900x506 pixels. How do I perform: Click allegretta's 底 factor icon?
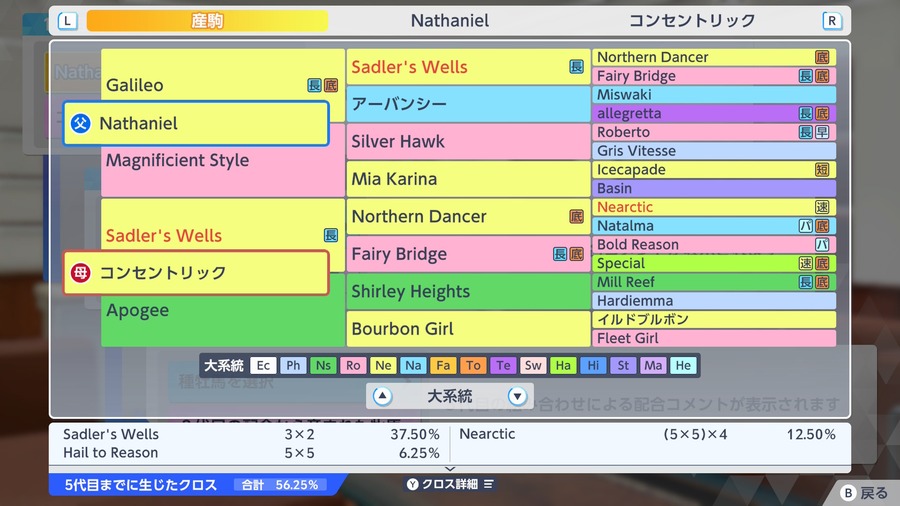pos(822,114)
